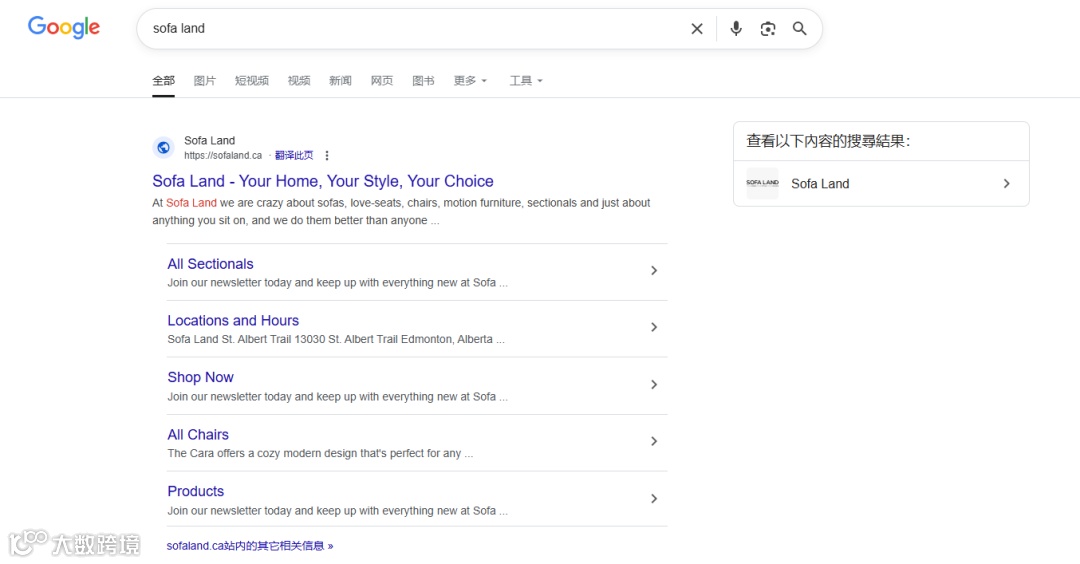Screen dimensions: 1080x564
Task: Switch to the 网页 tab
Action: click(382, 81)
